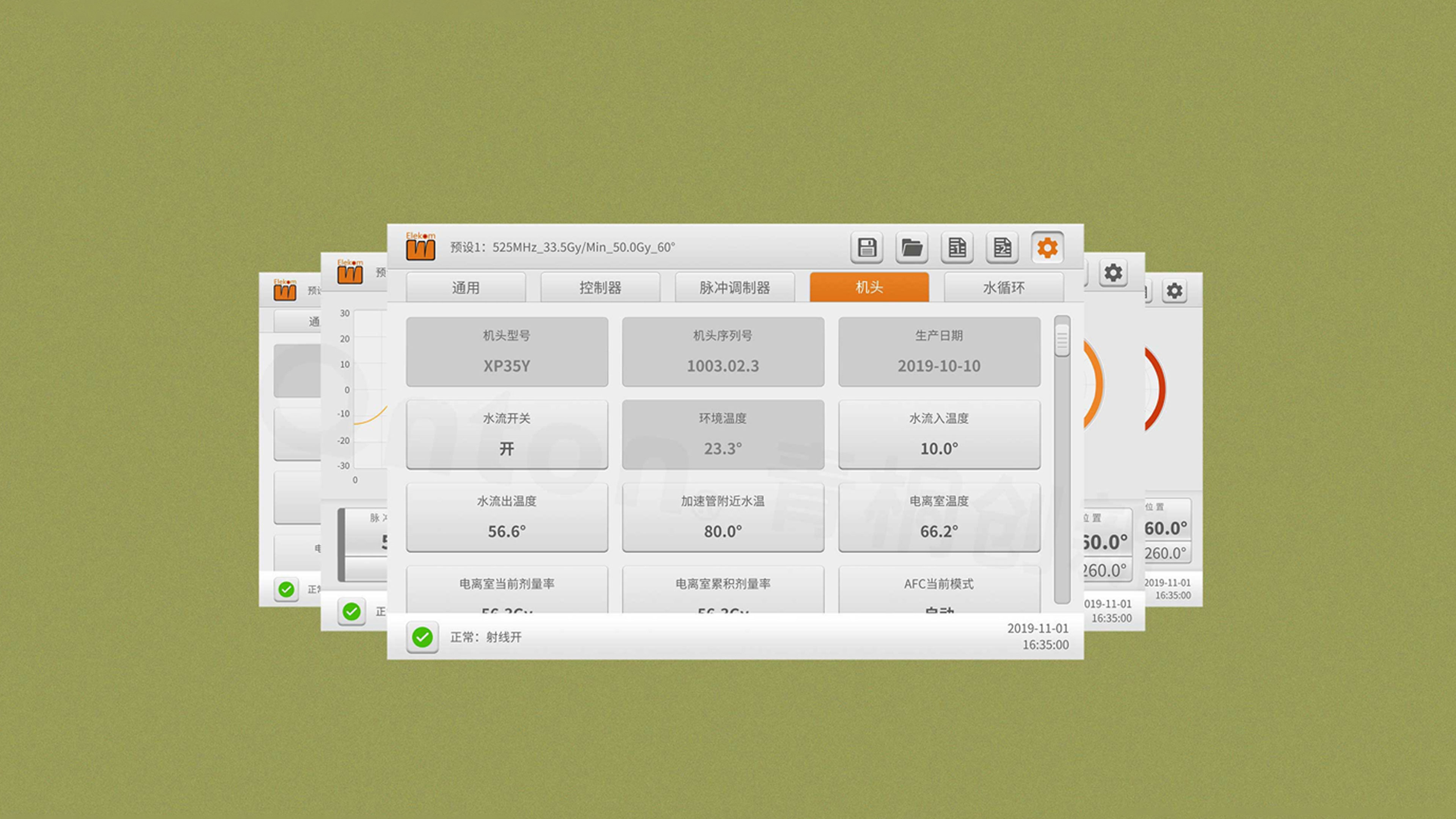Click the 电离室累积剂量率 card
Screen dimensions: 1456x819
723,589
